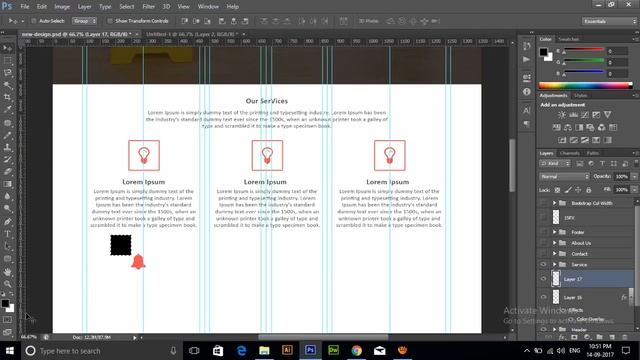Viewport: 640px width, 360px height.
Task: Open the Image menu
Action: [x=62, y=7]
